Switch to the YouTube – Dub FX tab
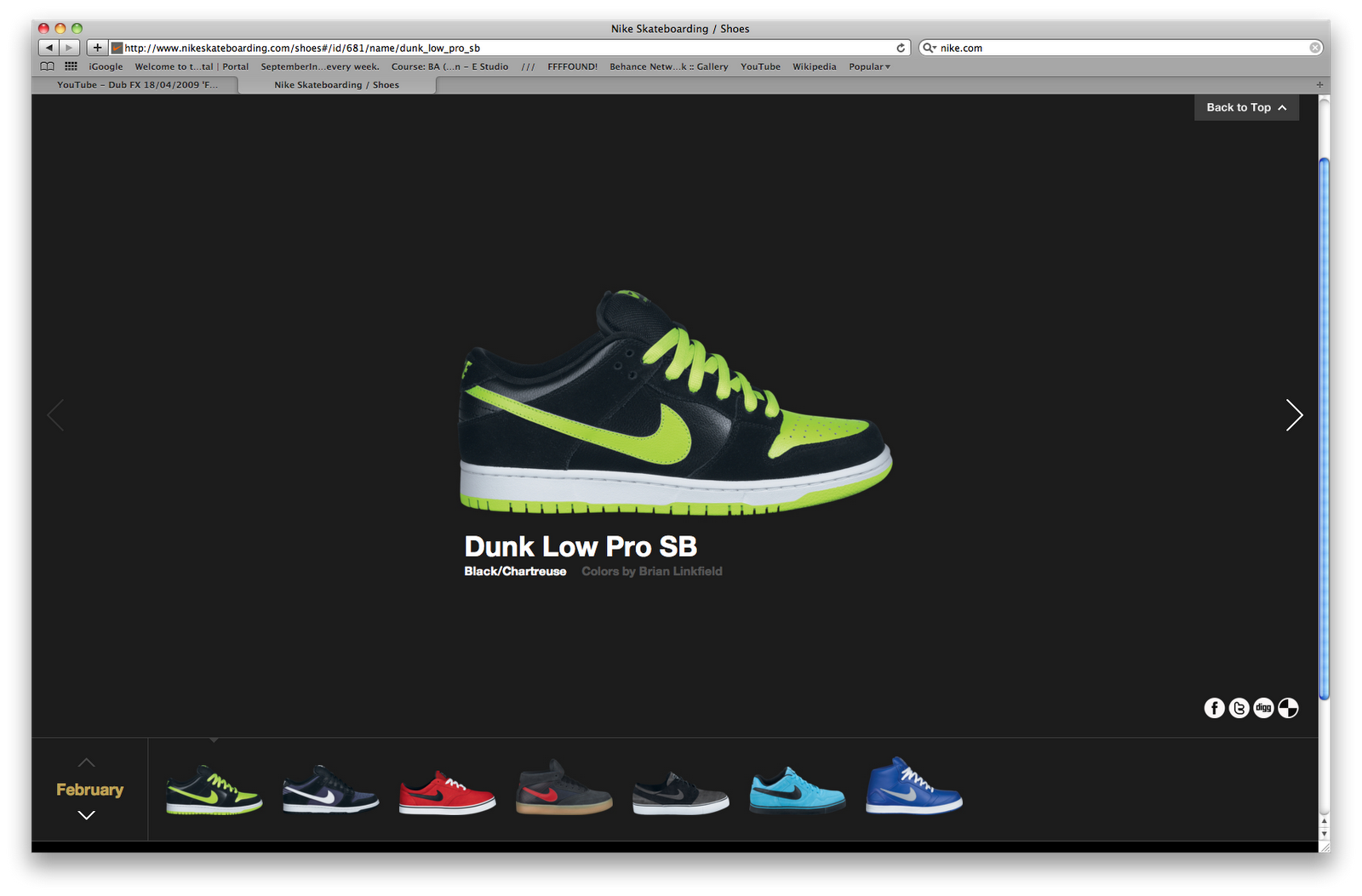1362x896 pixels. (x=136, y=85)
